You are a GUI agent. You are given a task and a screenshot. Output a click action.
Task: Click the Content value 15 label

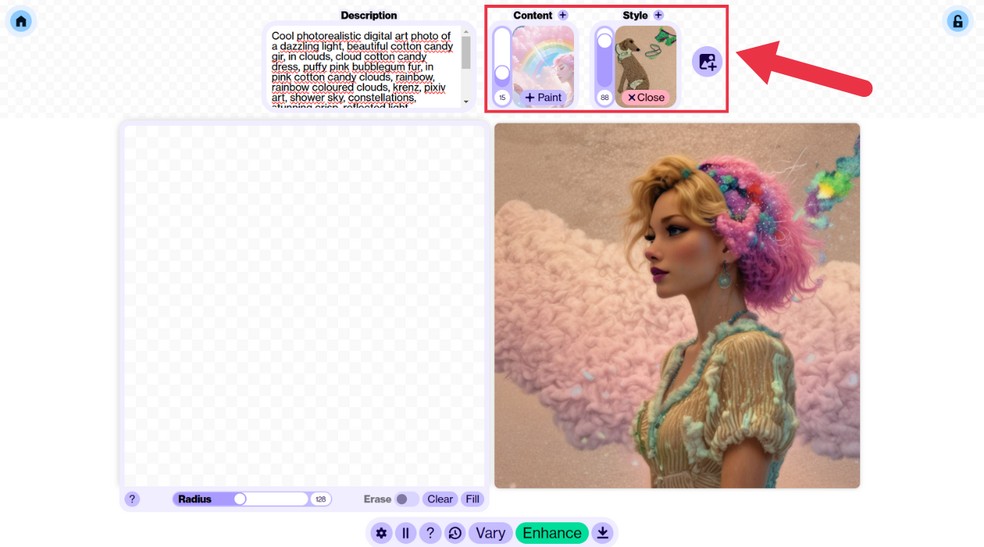tap(502, 97)
